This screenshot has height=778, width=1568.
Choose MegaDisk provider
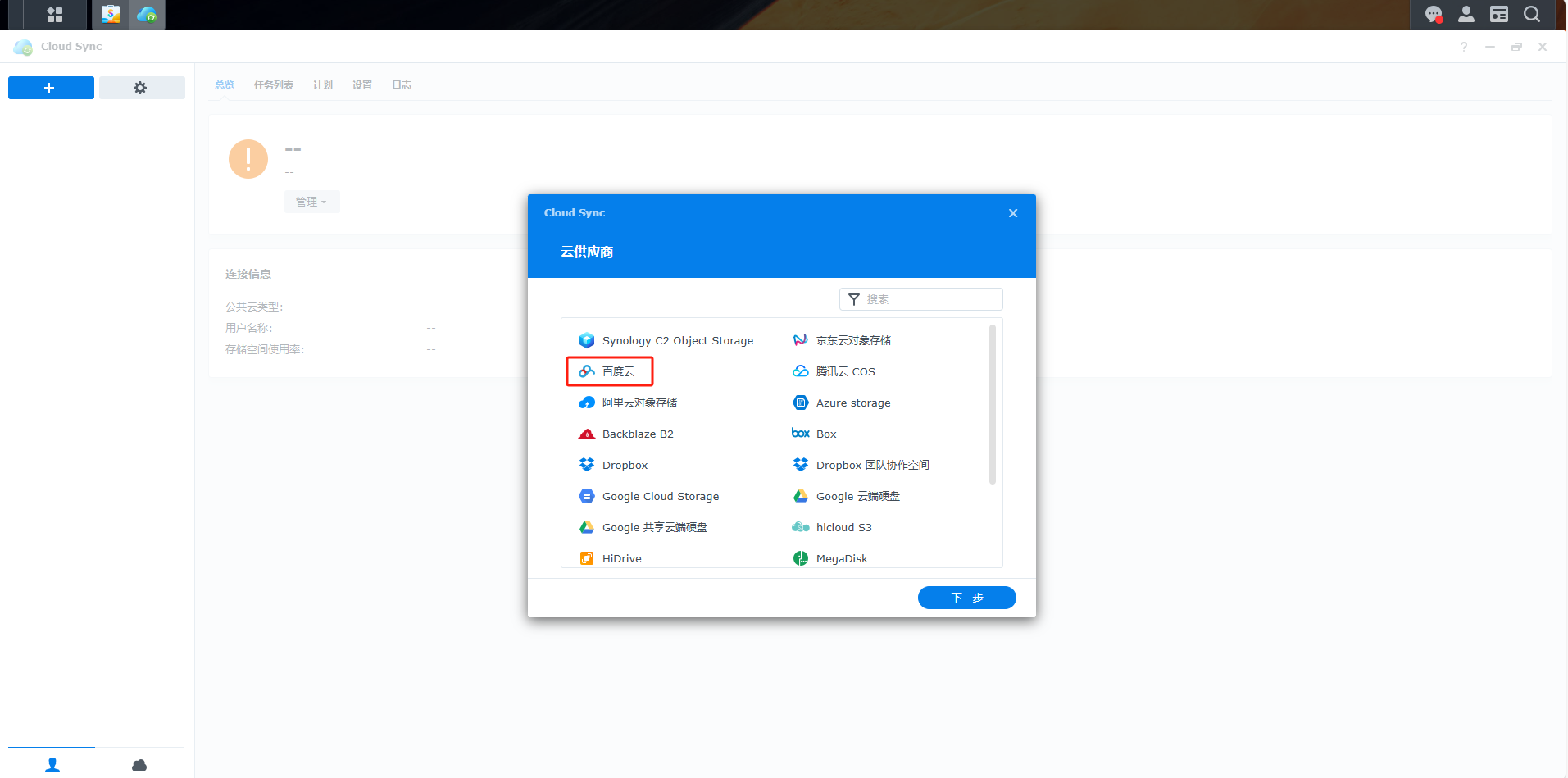830,558
